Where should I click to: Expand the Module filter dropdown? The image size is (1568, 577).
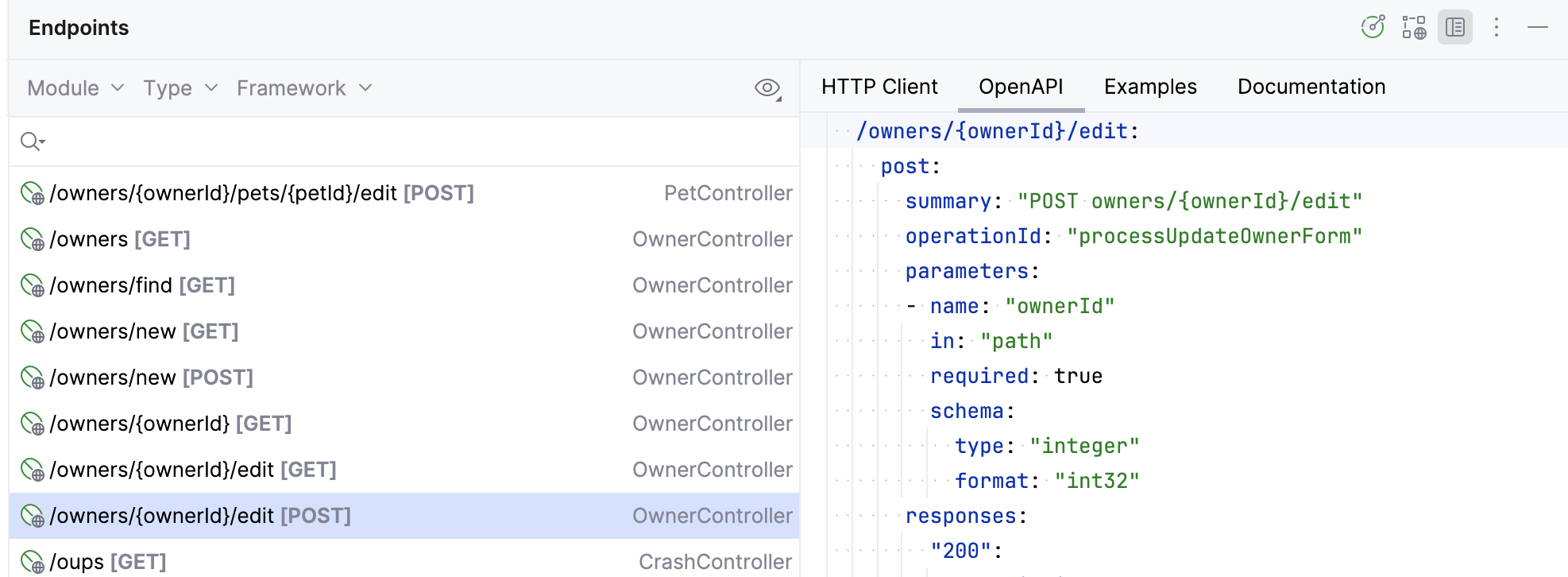[75, 88]
